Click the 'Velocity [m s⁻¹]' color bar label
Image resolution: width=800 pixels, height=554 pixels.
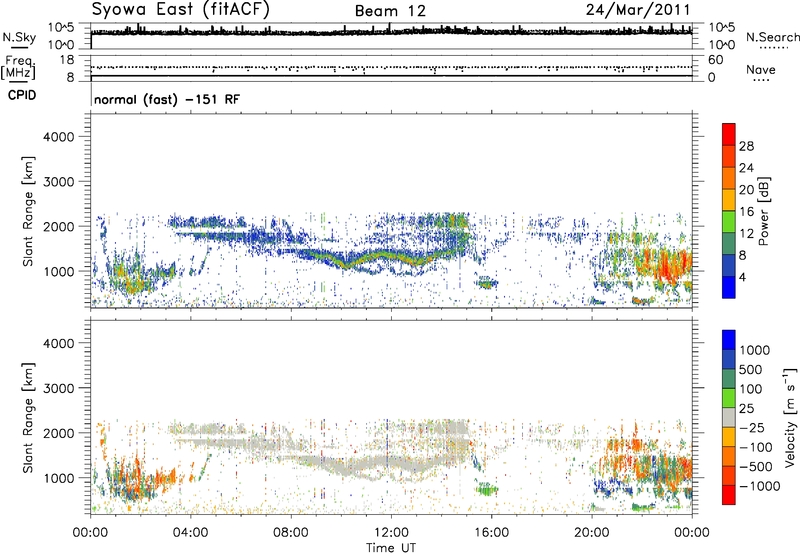point(790,417)
